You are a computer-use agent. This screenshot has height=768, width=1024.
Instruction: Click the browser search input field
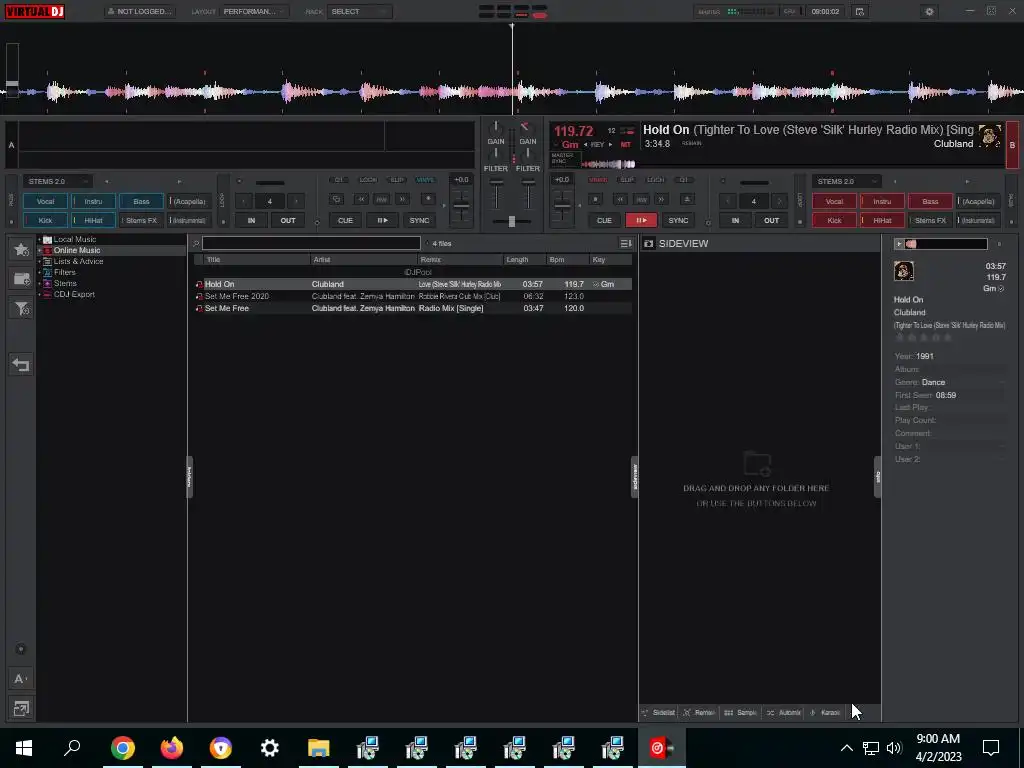(311, 244)
